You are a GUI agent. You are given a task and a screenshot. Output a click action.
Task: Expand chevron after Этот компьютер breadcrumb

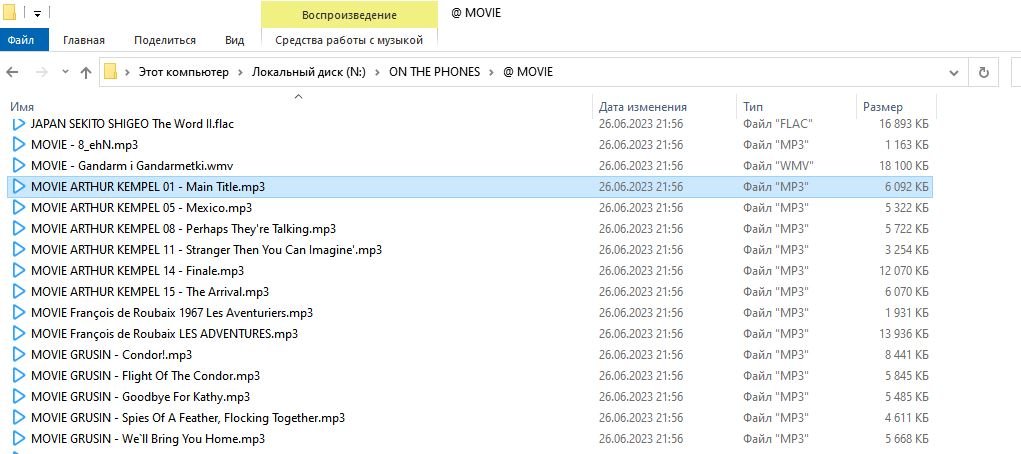[x=241, y=72]
